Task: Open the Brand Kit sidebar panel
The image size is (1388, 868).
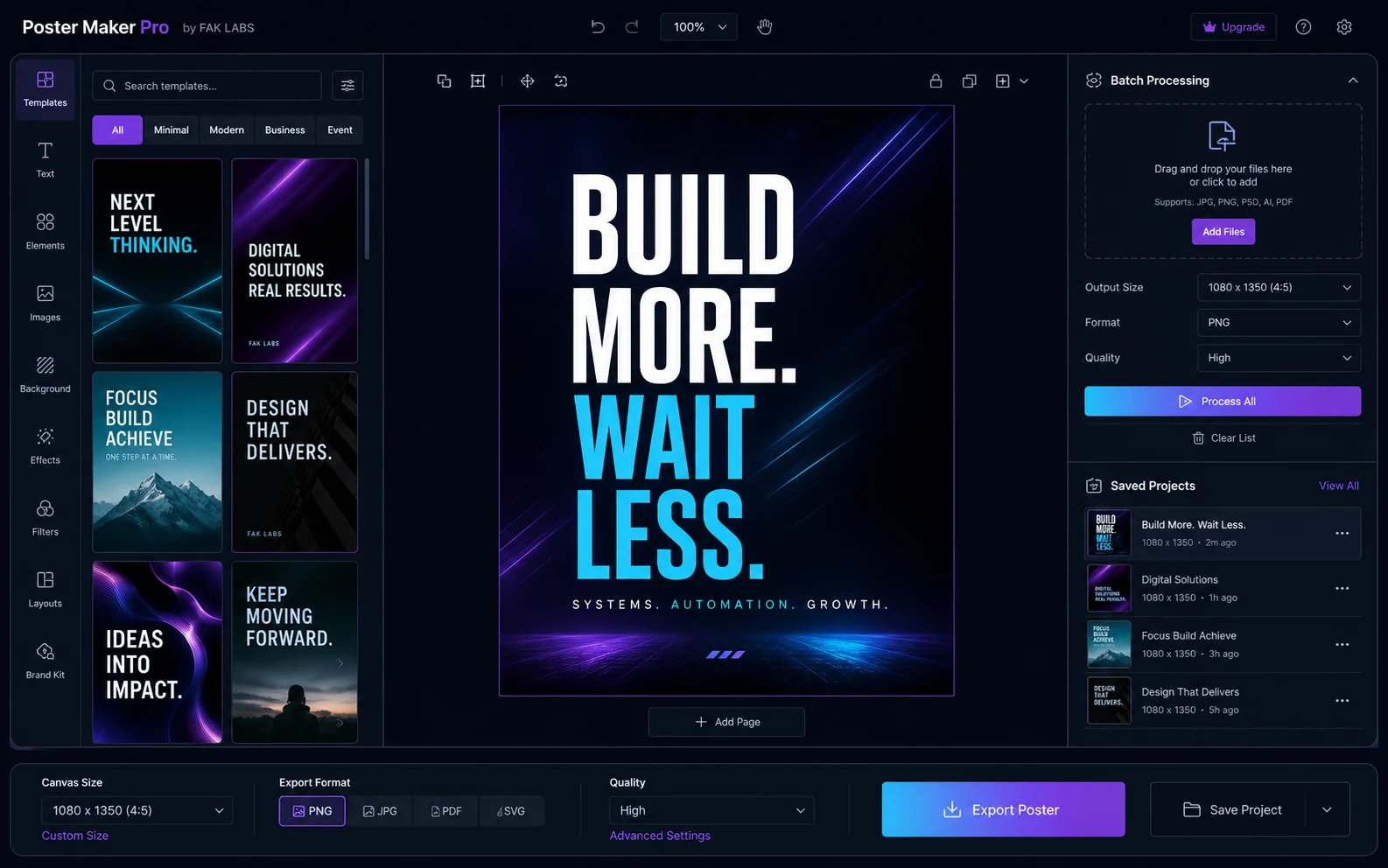Action: [x=46, y=661]
